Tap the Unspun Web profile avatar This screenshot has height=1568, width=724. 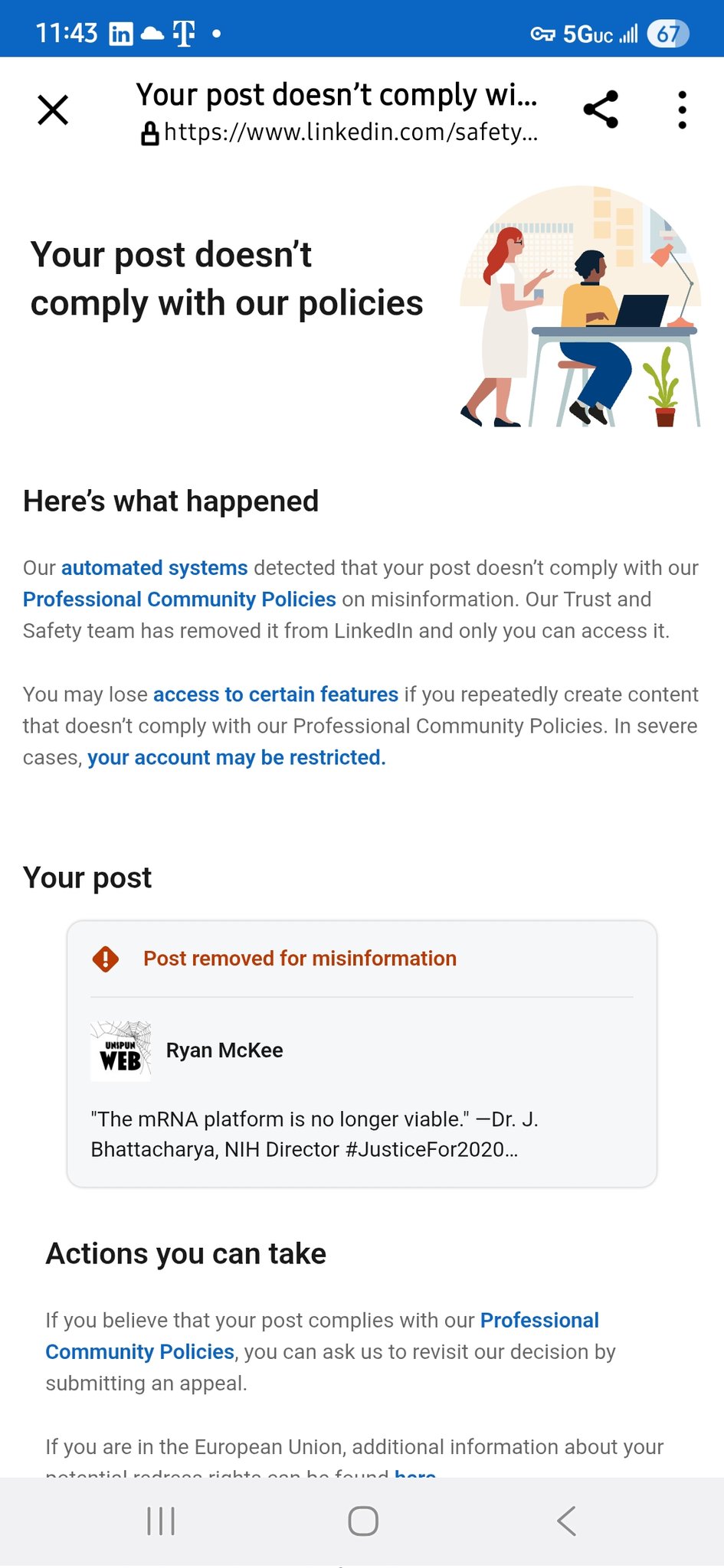[120, 1051]
